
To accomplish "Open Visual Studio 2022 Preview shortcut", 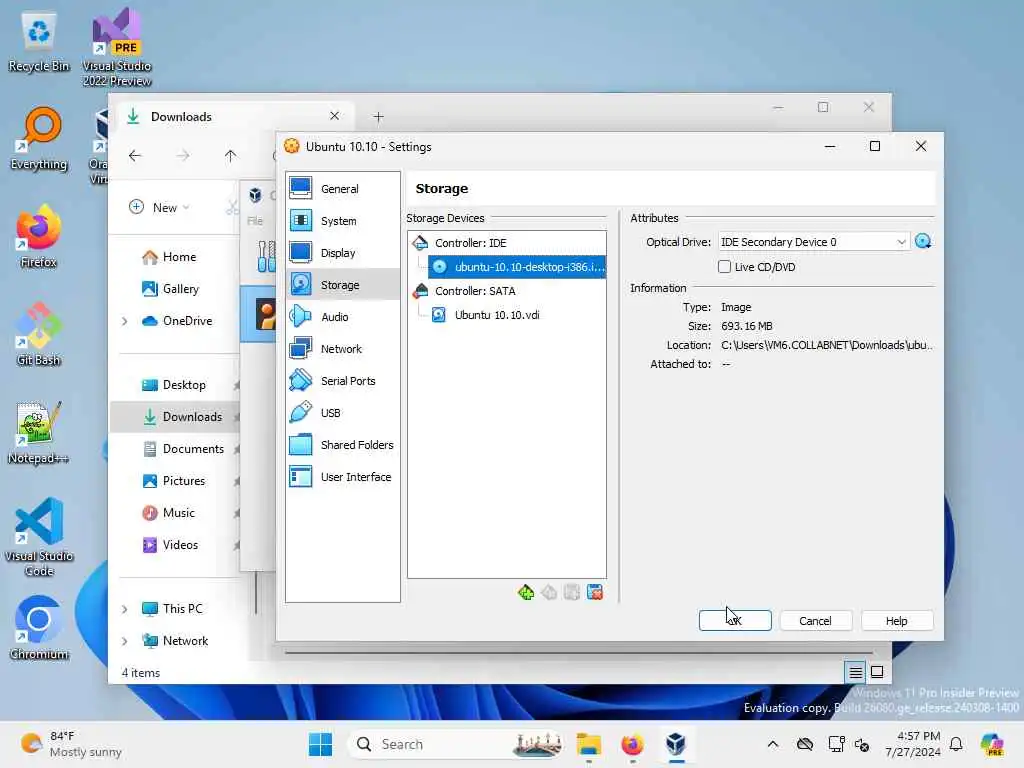I will coord(117,47).
